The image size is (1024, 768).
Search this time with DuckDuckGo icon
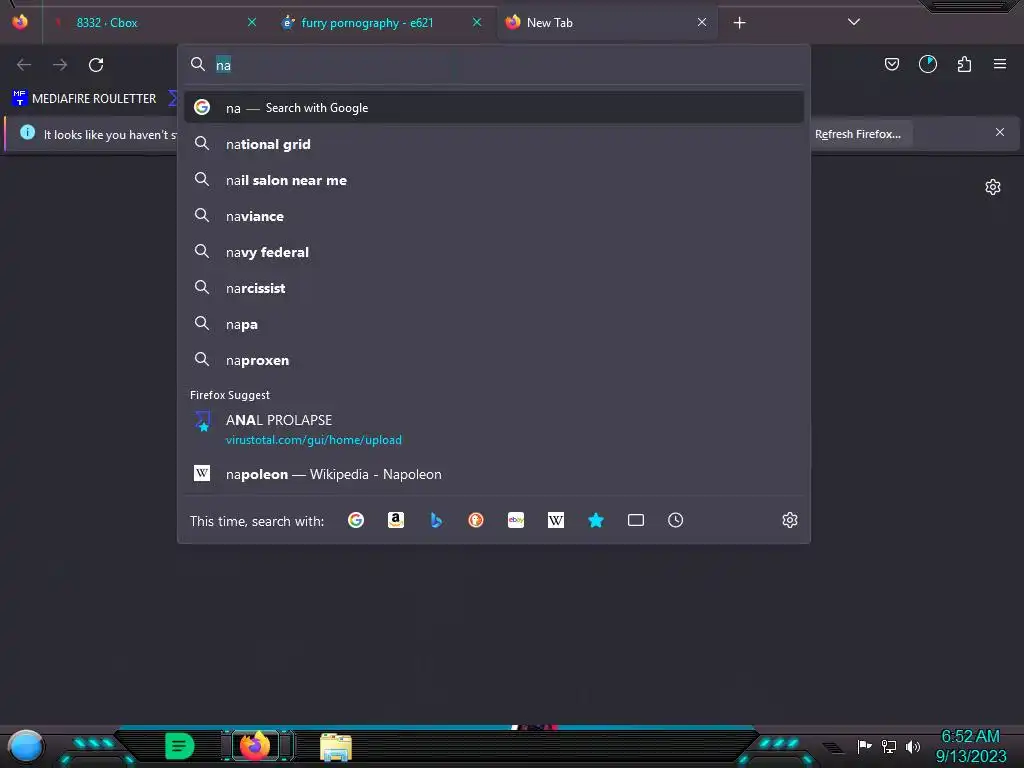pyautogui.click(x=475, y=520)
